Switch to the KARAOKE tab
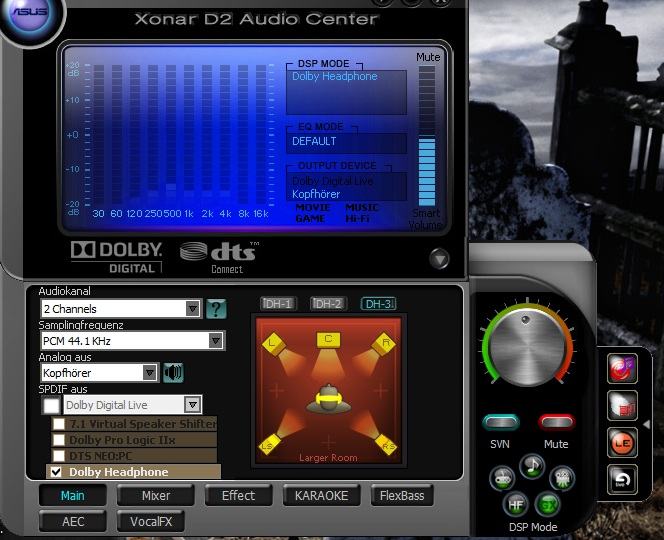 click(321, 496)
